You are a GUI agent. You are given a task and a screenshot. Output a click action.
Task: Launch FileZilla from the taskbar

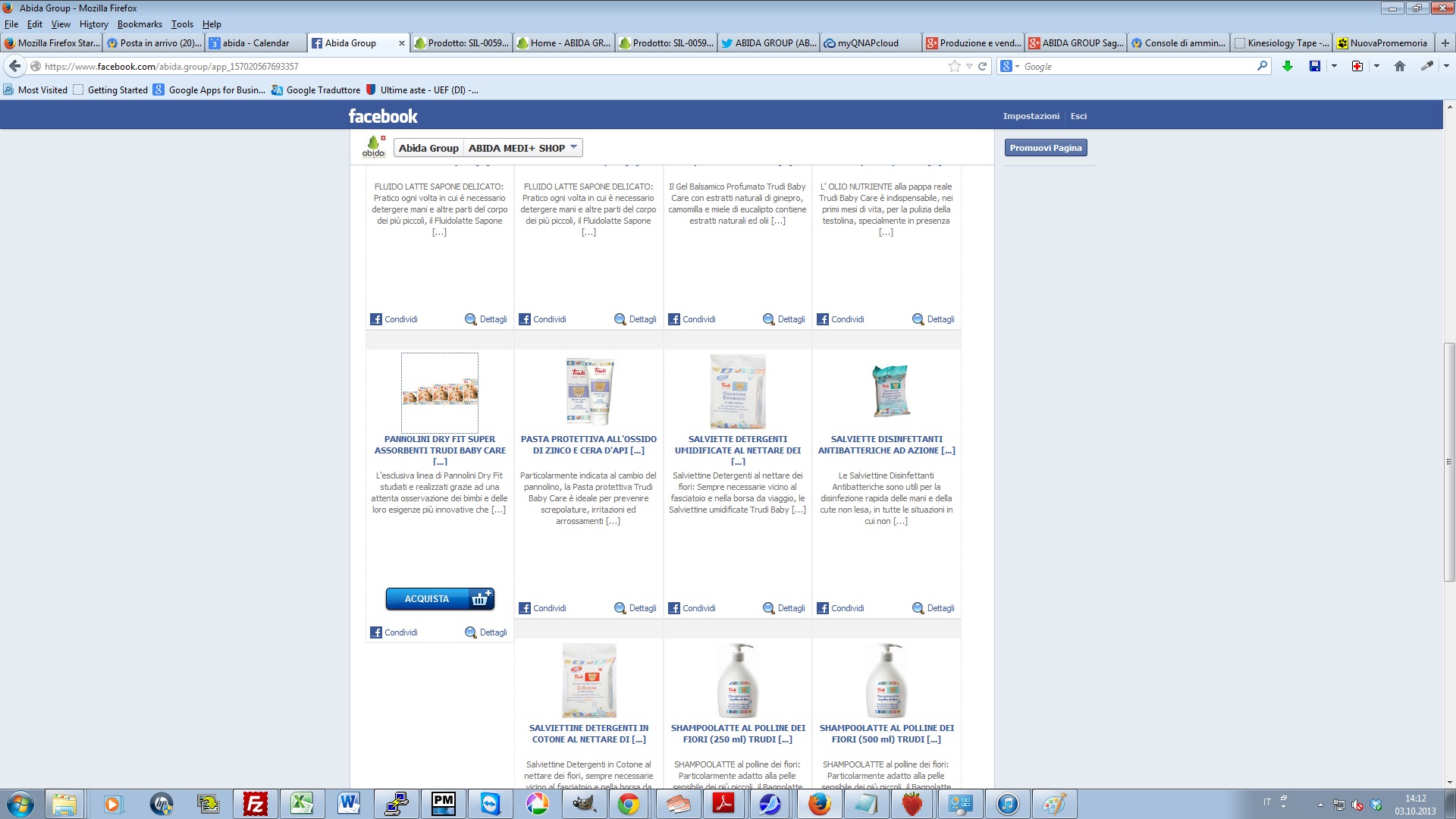click(x=256, y=804)
